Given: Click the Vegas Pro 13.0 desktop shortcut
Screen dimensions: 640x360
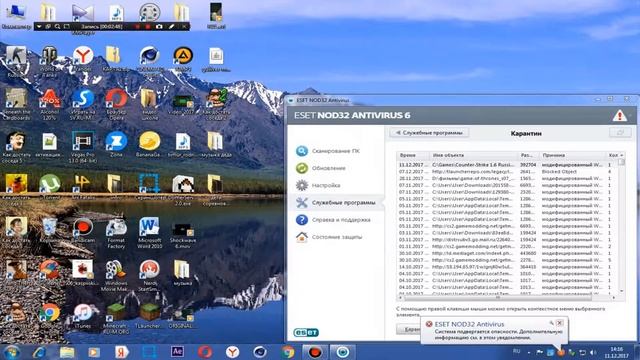Looking at the screenshot, I should point(83,147).
